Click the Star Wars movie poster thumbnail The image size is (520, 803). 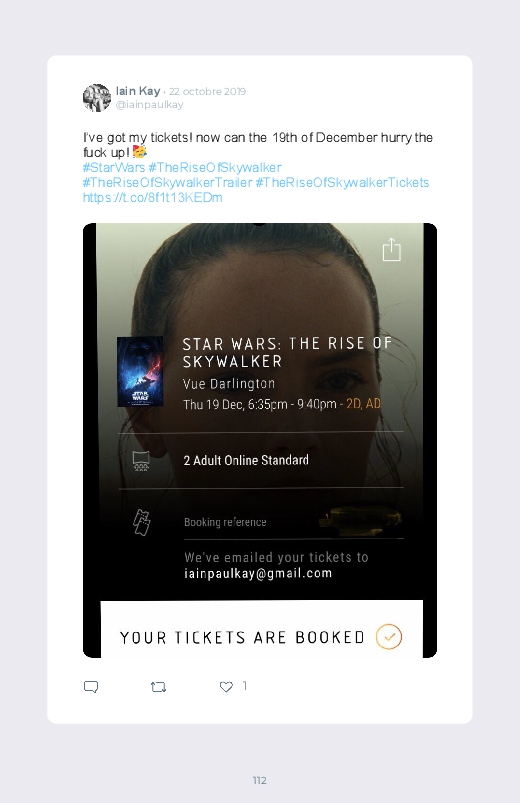pos(140,371)
